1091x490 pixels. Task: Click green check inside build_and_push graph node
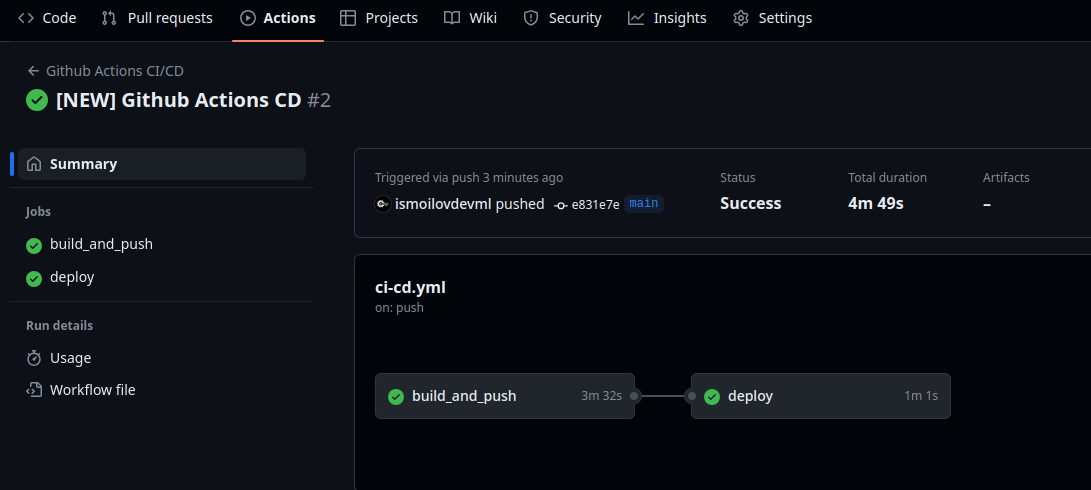(x=396, y=397)
